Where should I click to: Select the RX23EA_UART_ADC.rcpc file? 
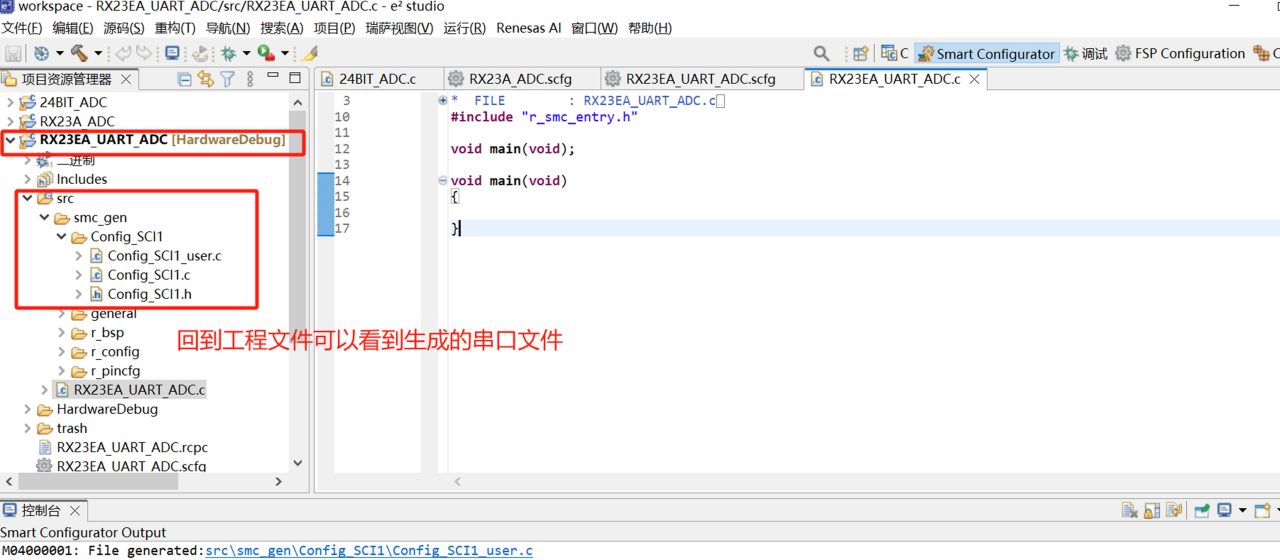[132, 447]
